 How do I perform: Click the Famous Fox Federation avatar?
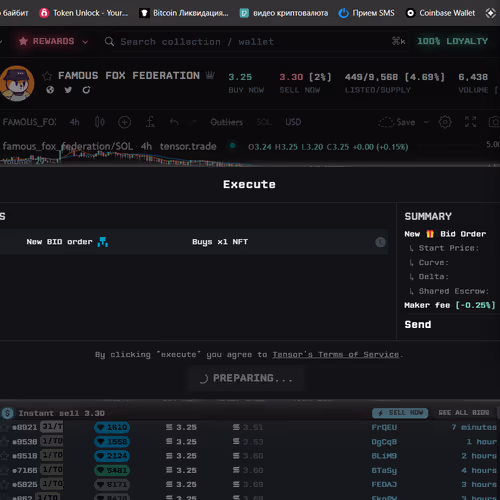[17, 83]
